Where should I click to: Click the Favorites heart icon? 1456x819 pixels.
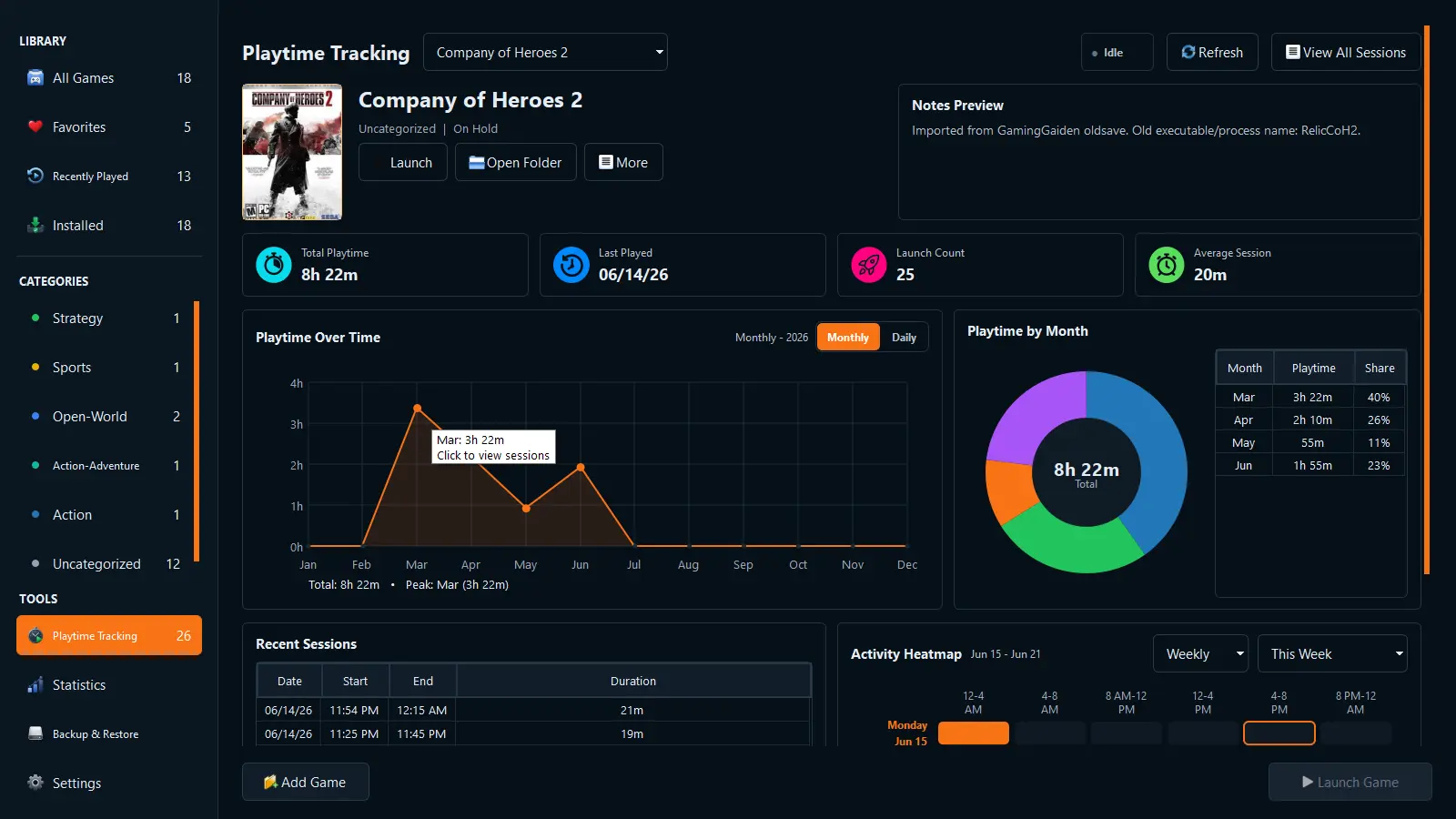coord(35,126)
